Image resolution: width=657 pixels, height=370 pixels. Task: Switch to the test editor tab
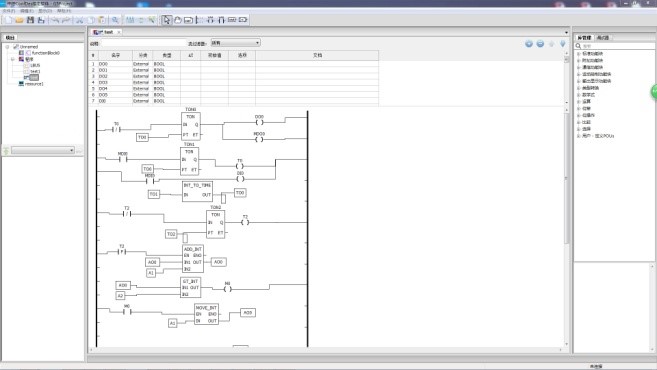[105, 32]
